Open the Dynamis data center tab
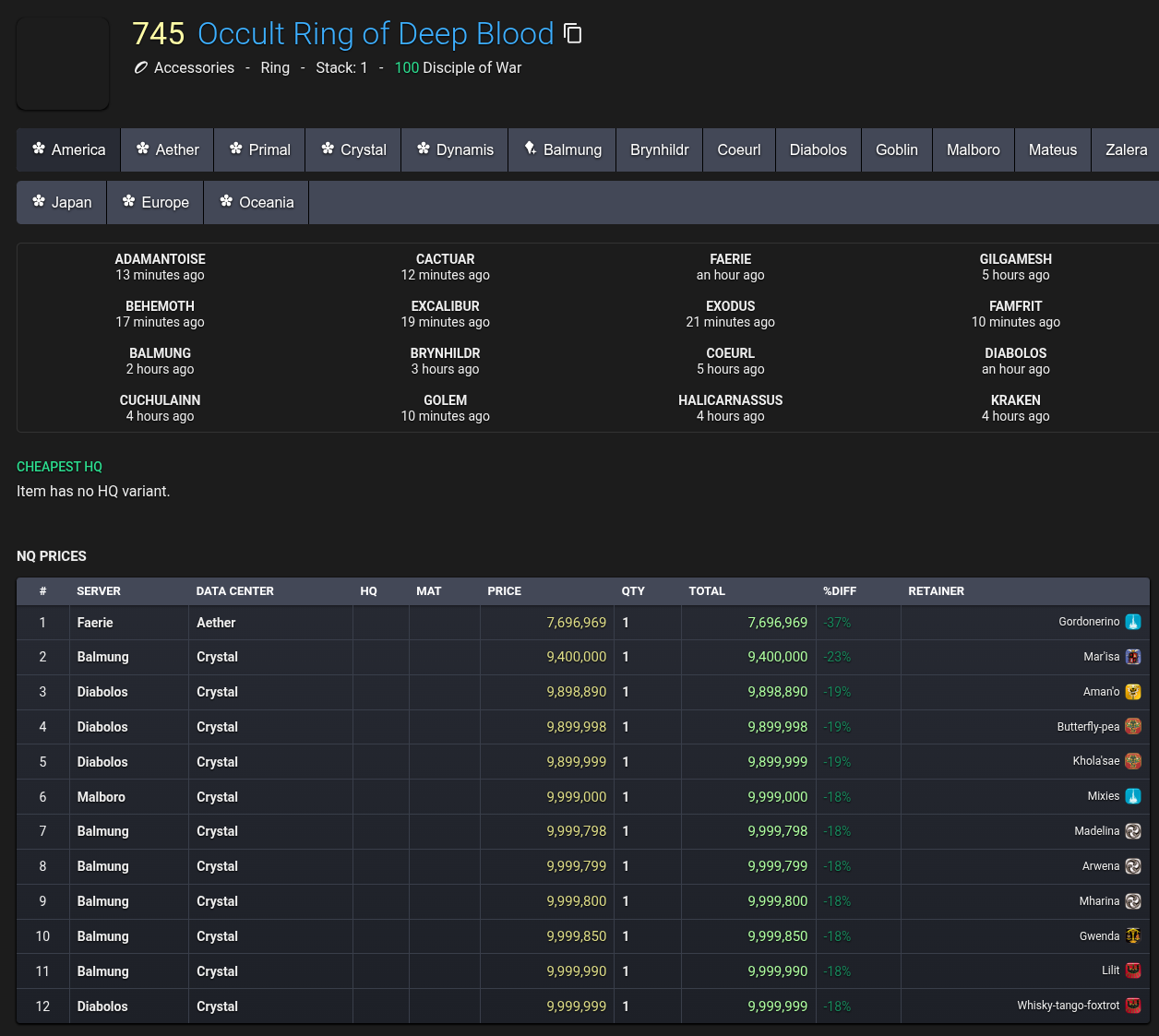Image resolution: width=1159 pixels, height=1036 pixels. click(455, 149)
